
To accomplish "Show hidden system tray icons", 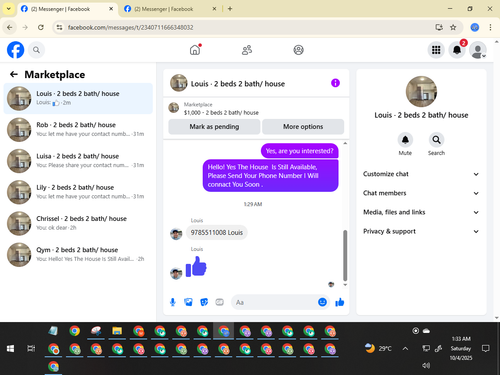I will [x=405, y=349].
